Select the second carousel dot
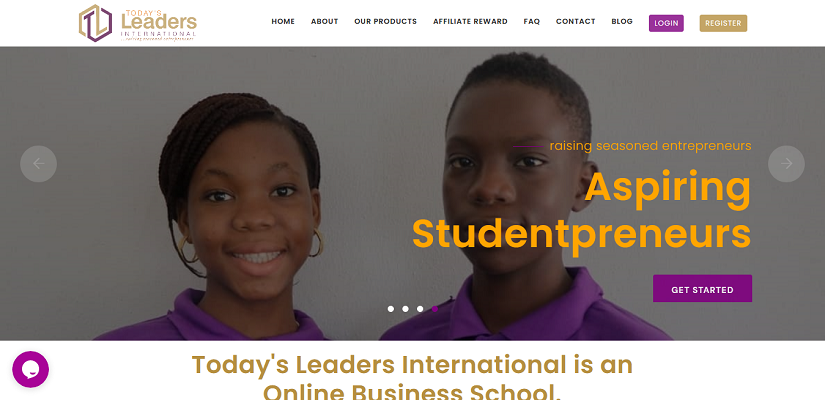Image resolution: width=825 pixels, height=400 pixels. (x=405, y=309)
